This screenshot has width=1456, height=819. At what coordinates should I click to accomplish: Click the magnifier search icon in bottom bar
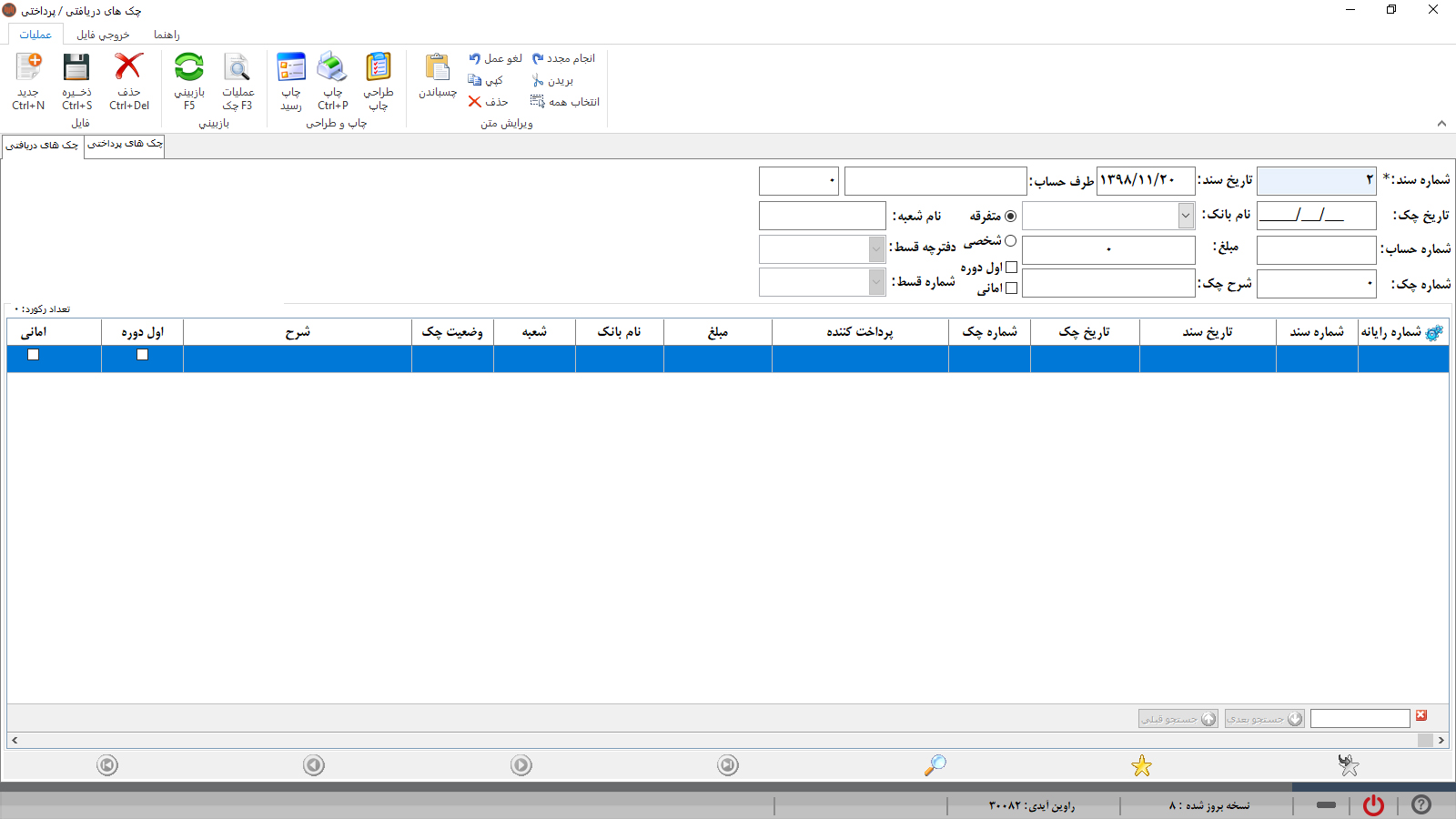click(935, 765)
